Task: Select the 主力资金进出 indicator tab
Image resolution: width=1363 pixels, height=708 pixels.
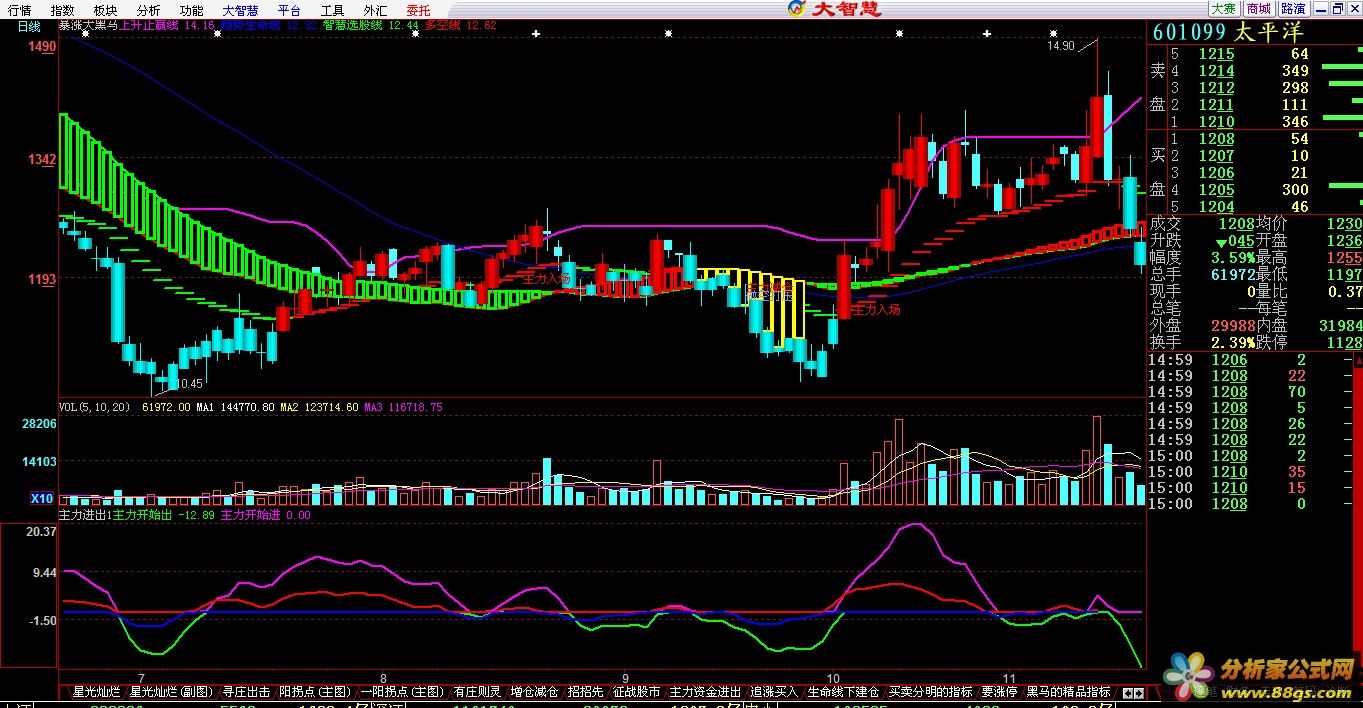Action: tap(706, 691)
